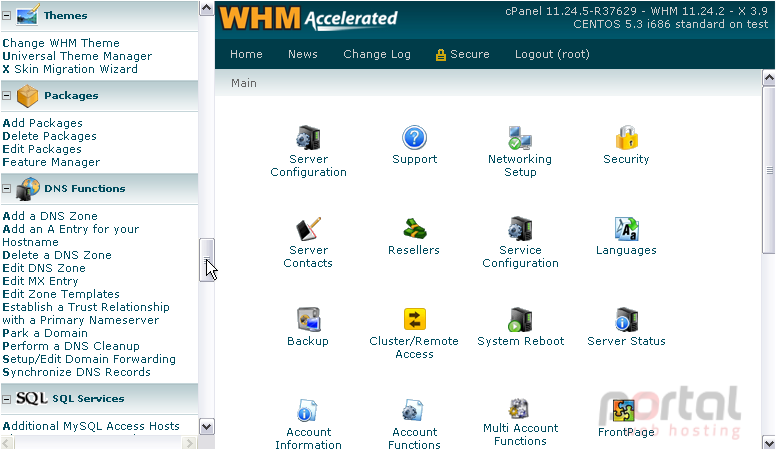776x450 pixels.
Task: Open the Networking Setup icon
Action: pyautogui.click(x=520, y=138)
